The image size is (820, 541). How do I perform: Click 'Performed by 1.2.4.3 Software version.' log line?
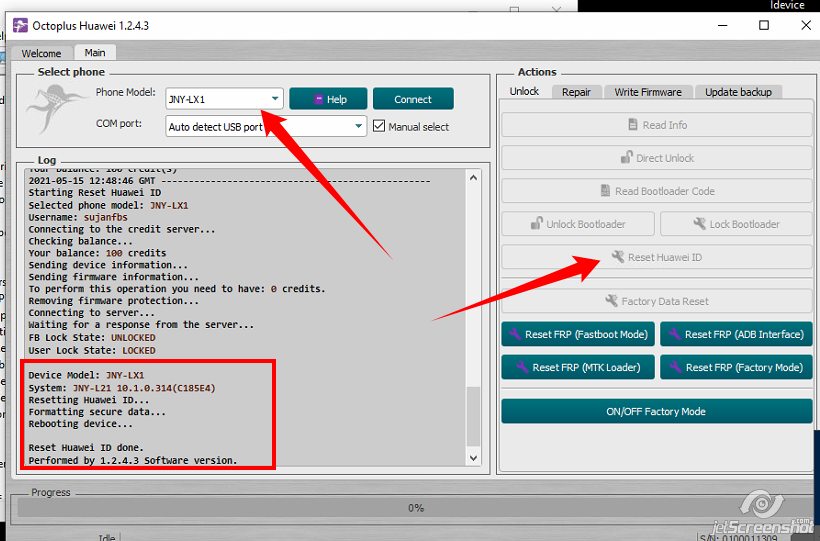click(133, 460)
